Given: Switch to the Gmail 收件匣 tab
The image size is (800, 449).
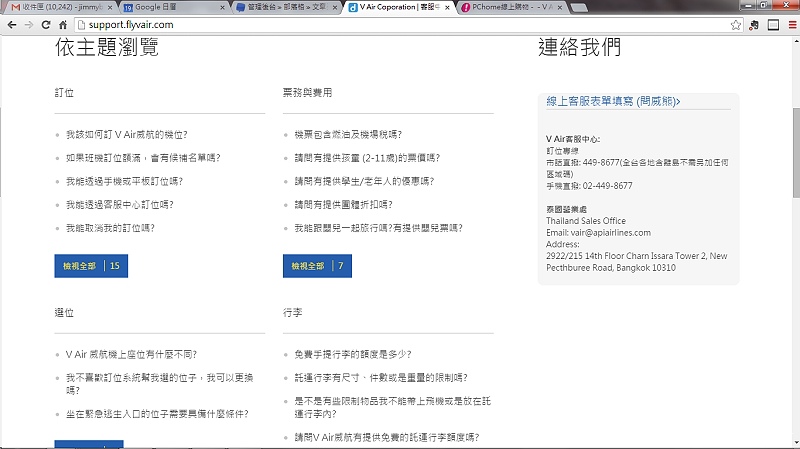Looking at the screenshot, I should 61,7.
